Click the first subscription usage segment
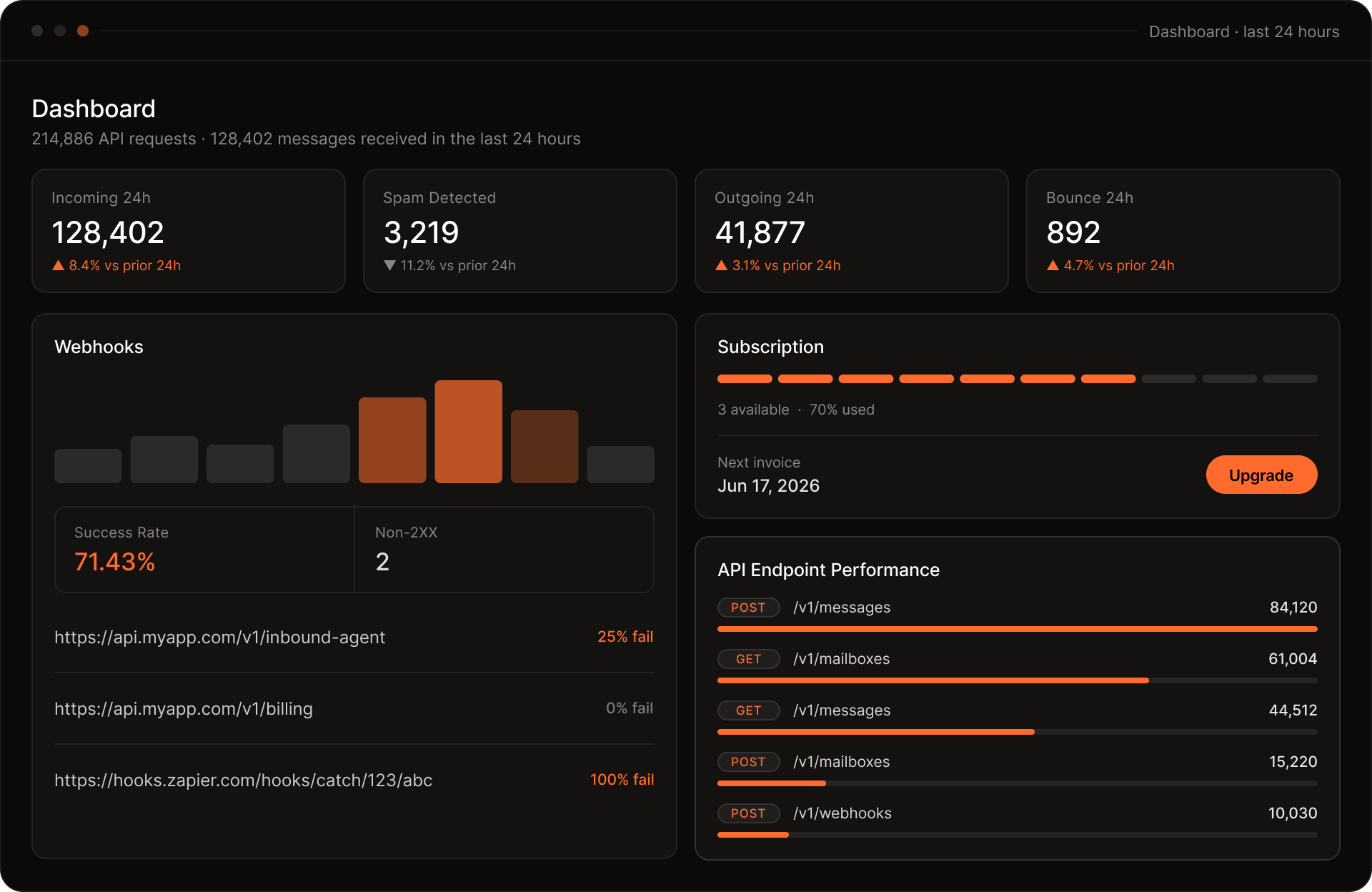The height and width of the screenshot is (892, 1372). (x=745, y=379)
